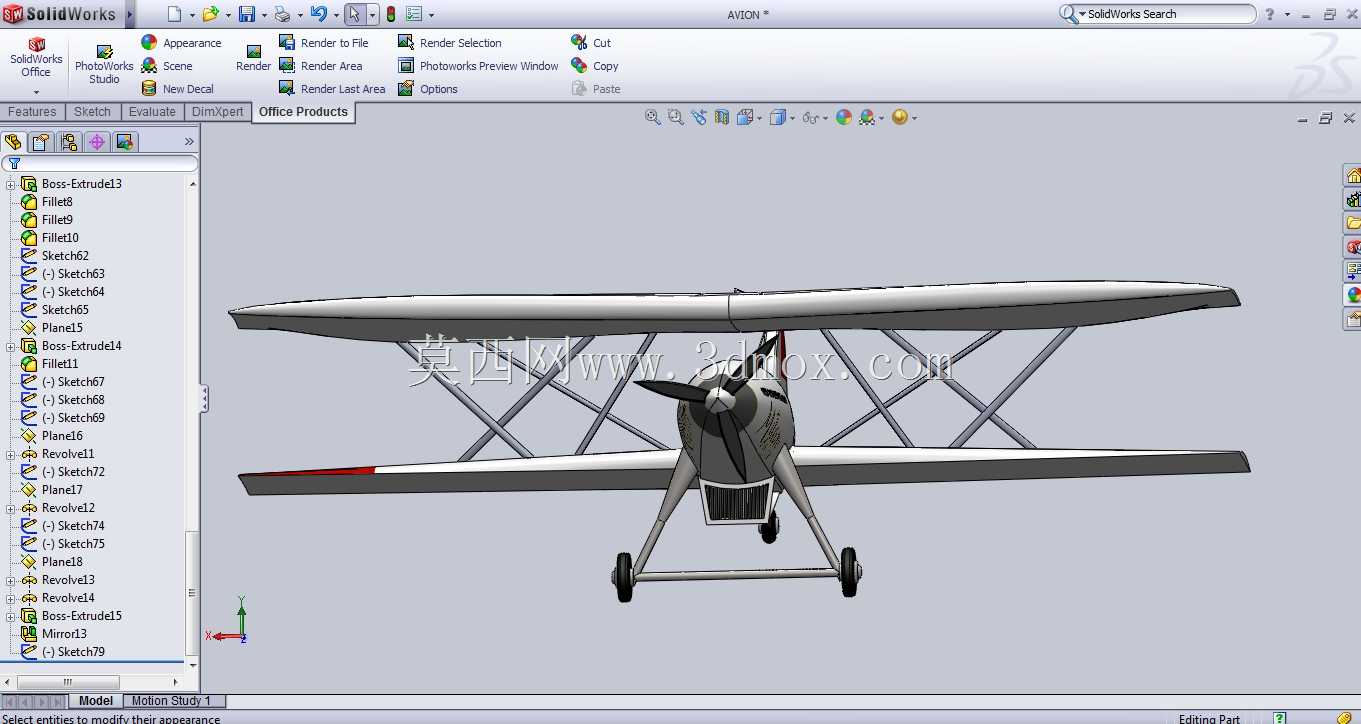This screenshot has width=1361, height=724.
Task: Click Render to File
Action: [x=323, y=43]
